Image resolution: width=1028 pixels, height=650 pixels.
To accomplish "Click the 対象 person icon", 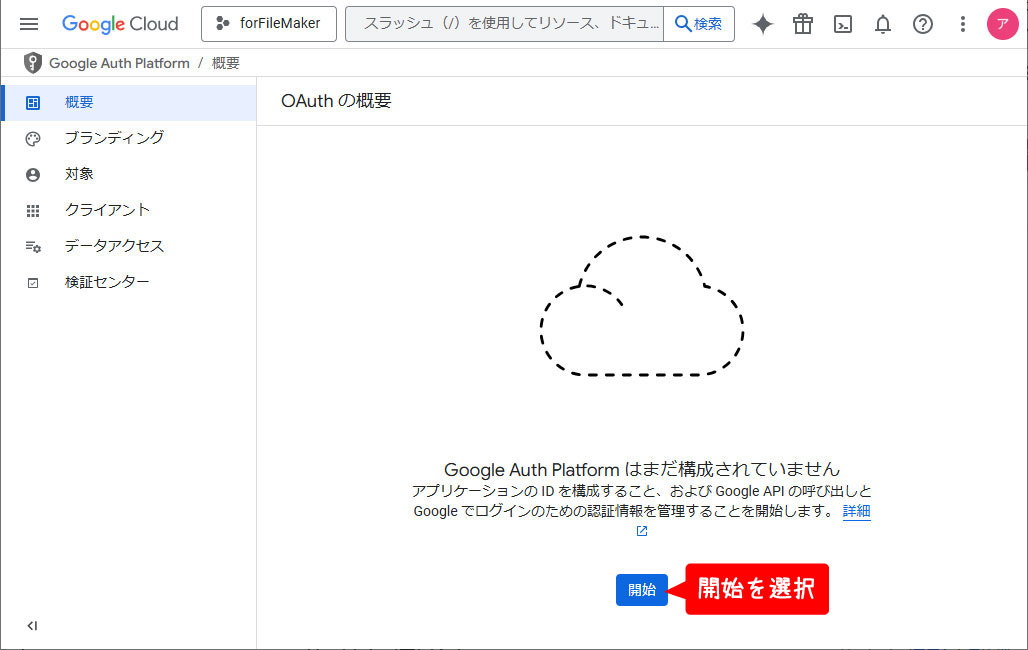I will pos(33,175).
